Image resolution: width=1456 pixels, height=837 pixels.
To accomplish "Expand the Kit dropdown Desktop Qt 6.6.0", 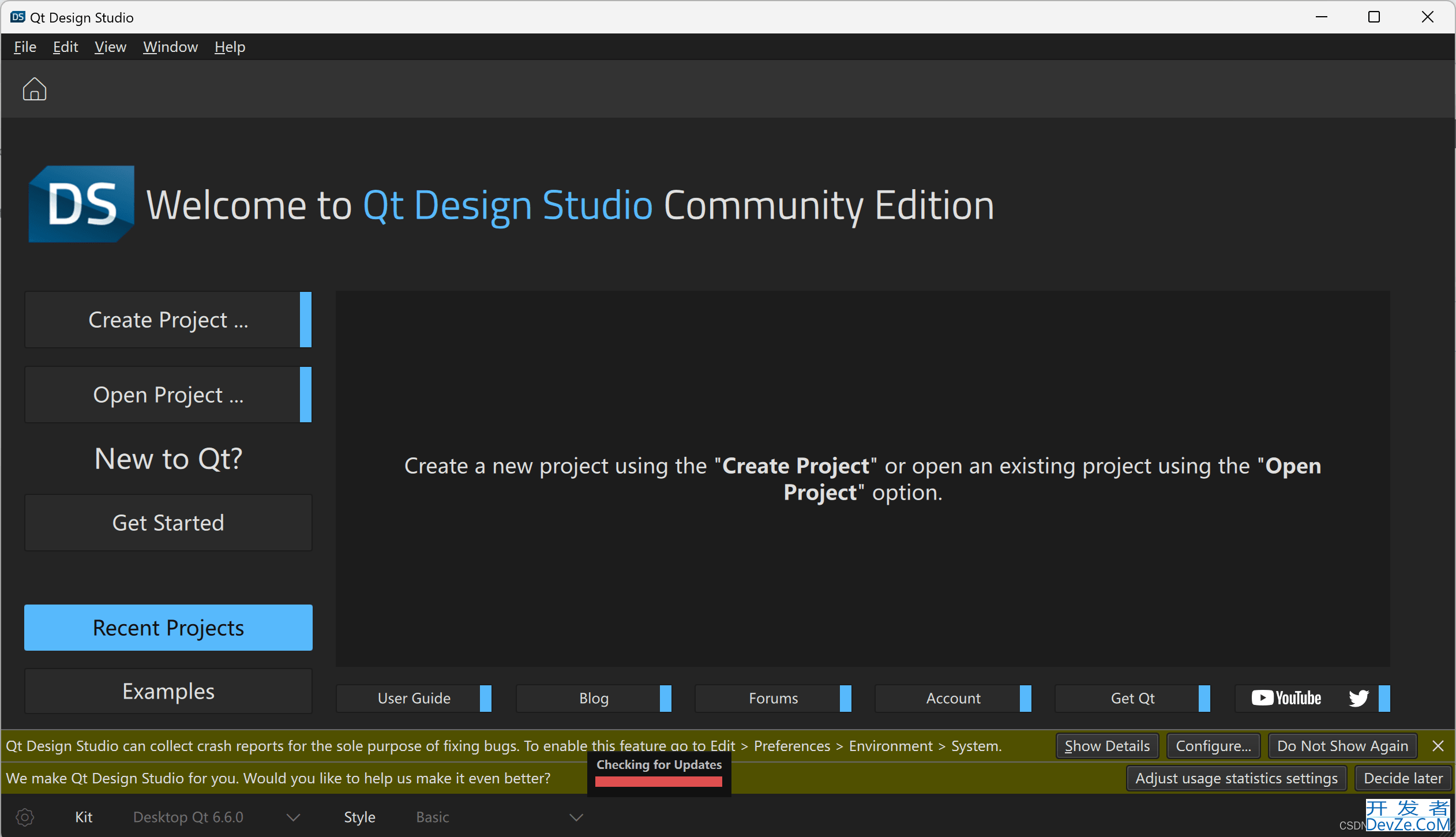I will [216, 817].
